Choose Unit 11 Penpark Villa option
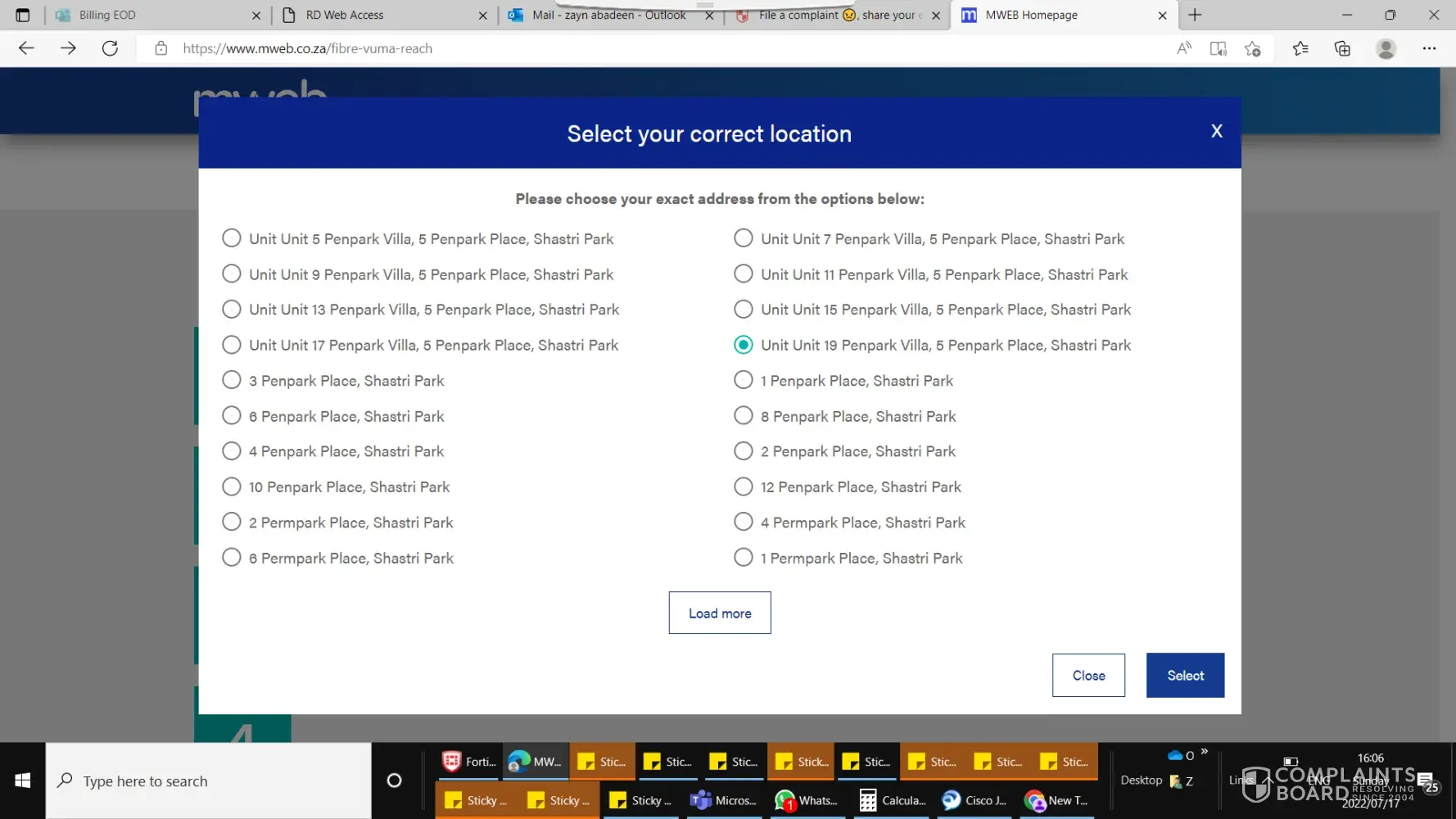Viewport: 1456px width, 819px height. (744, 274)
